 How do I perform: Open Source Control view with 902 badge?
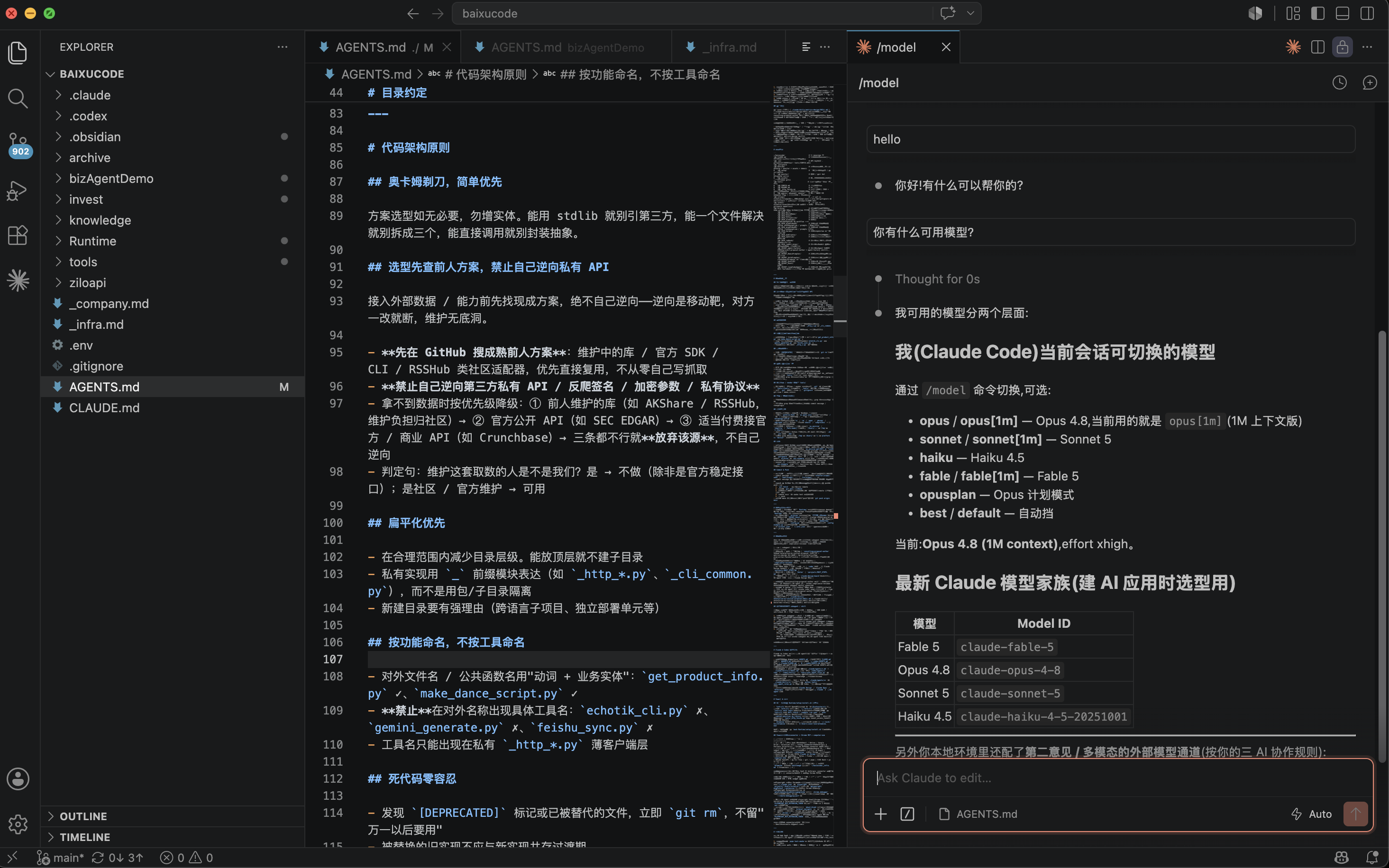tap(18, 145)
